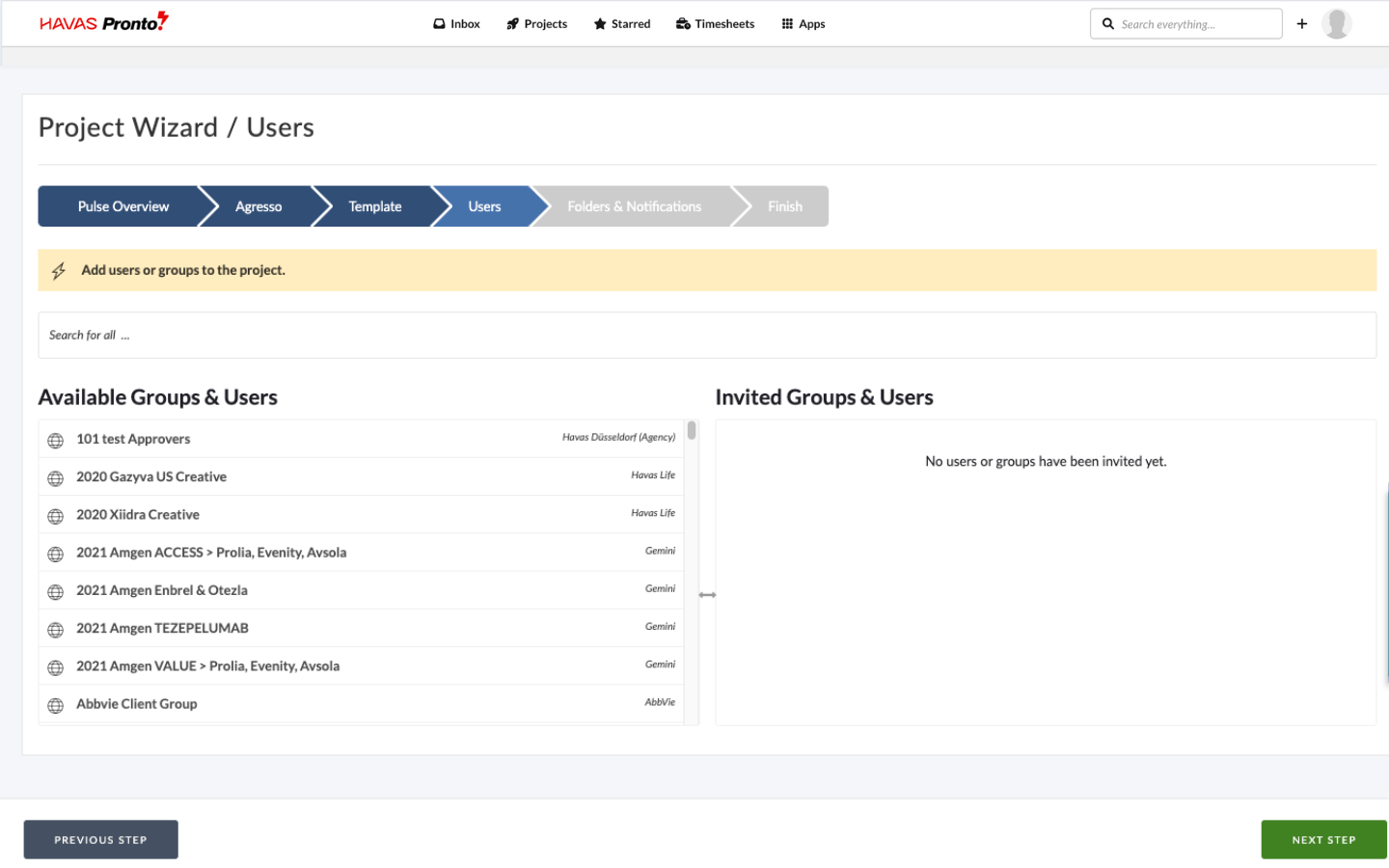Click the Apps grid icon

(787, 24)
